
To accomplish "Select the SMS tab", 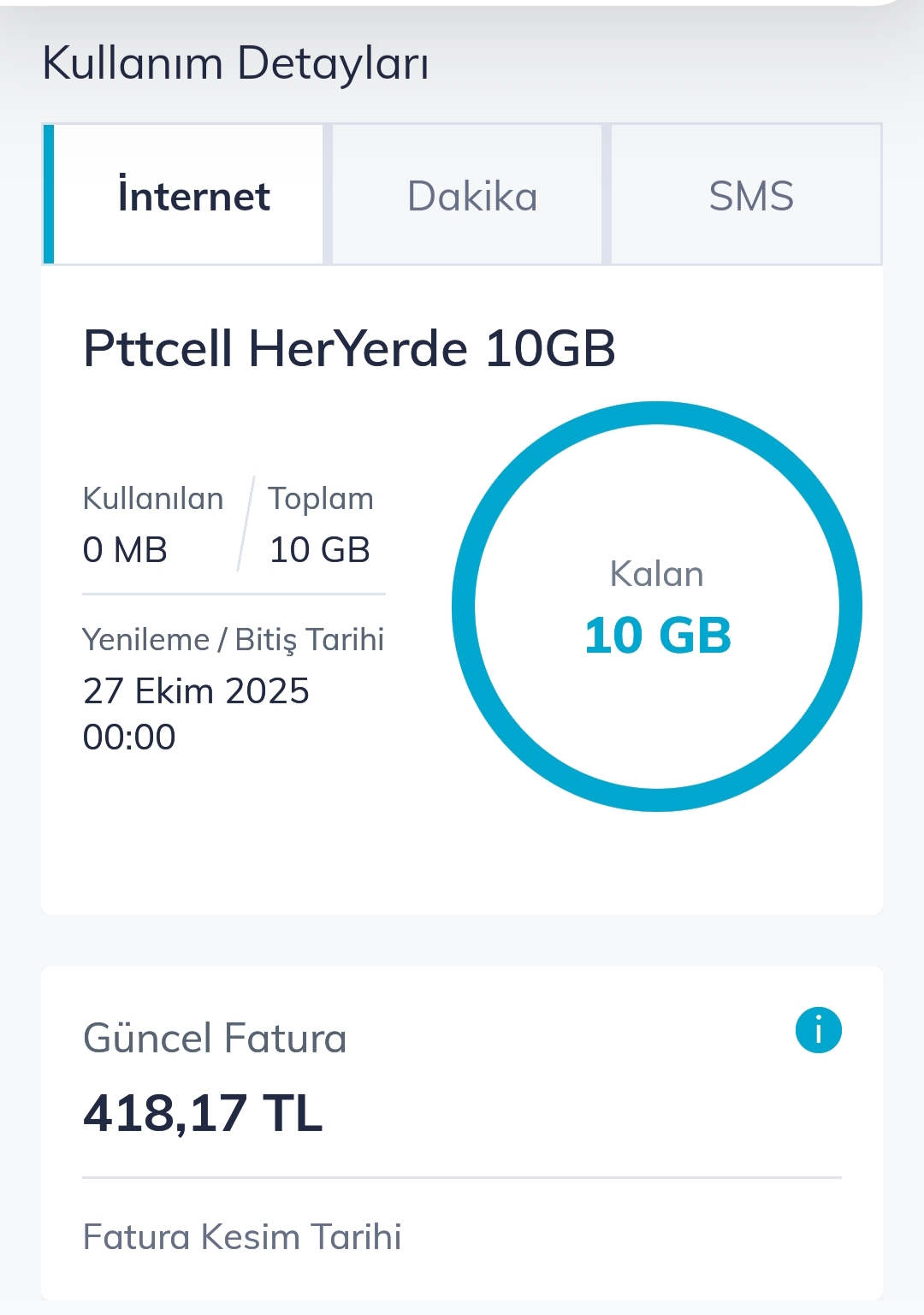I will (x=750, y=196).
